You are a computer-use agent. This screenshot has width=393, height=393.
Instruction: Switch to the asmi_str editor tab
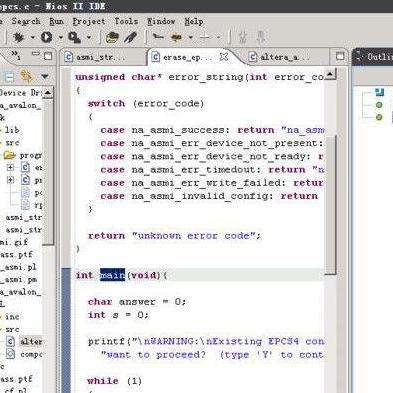pyautogui.click(x=96, y=57)
